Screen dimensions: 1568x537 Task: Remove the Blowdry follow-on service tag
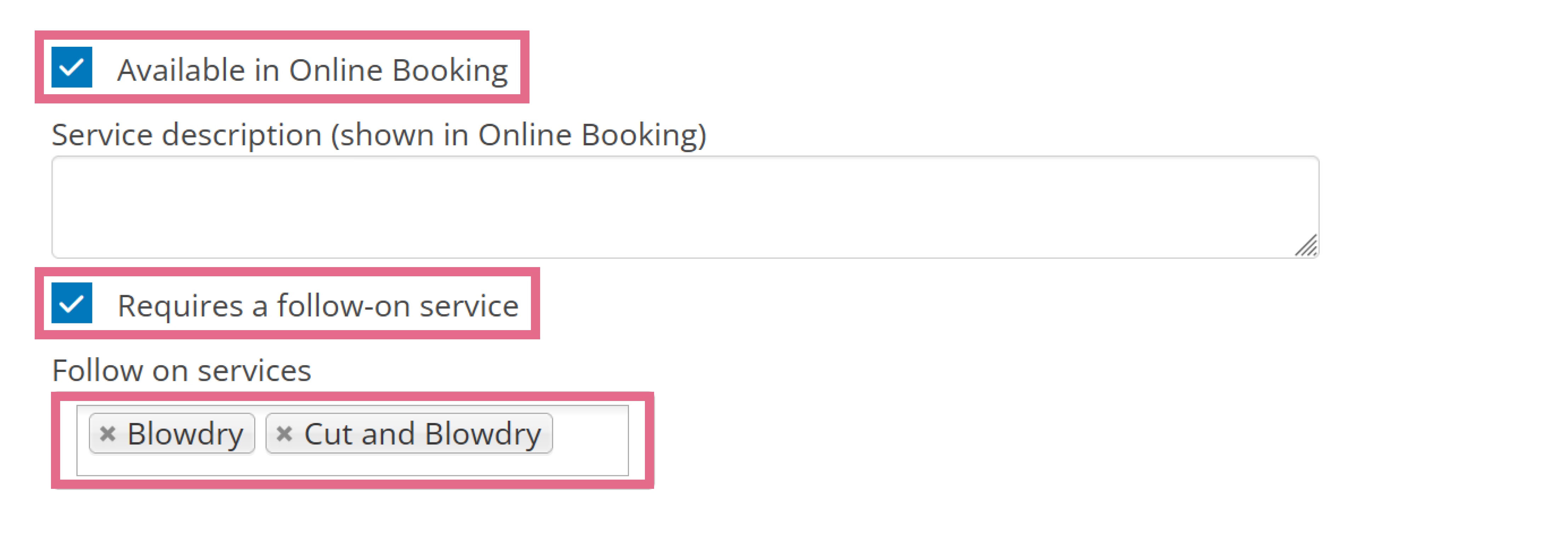click(108, 434)
